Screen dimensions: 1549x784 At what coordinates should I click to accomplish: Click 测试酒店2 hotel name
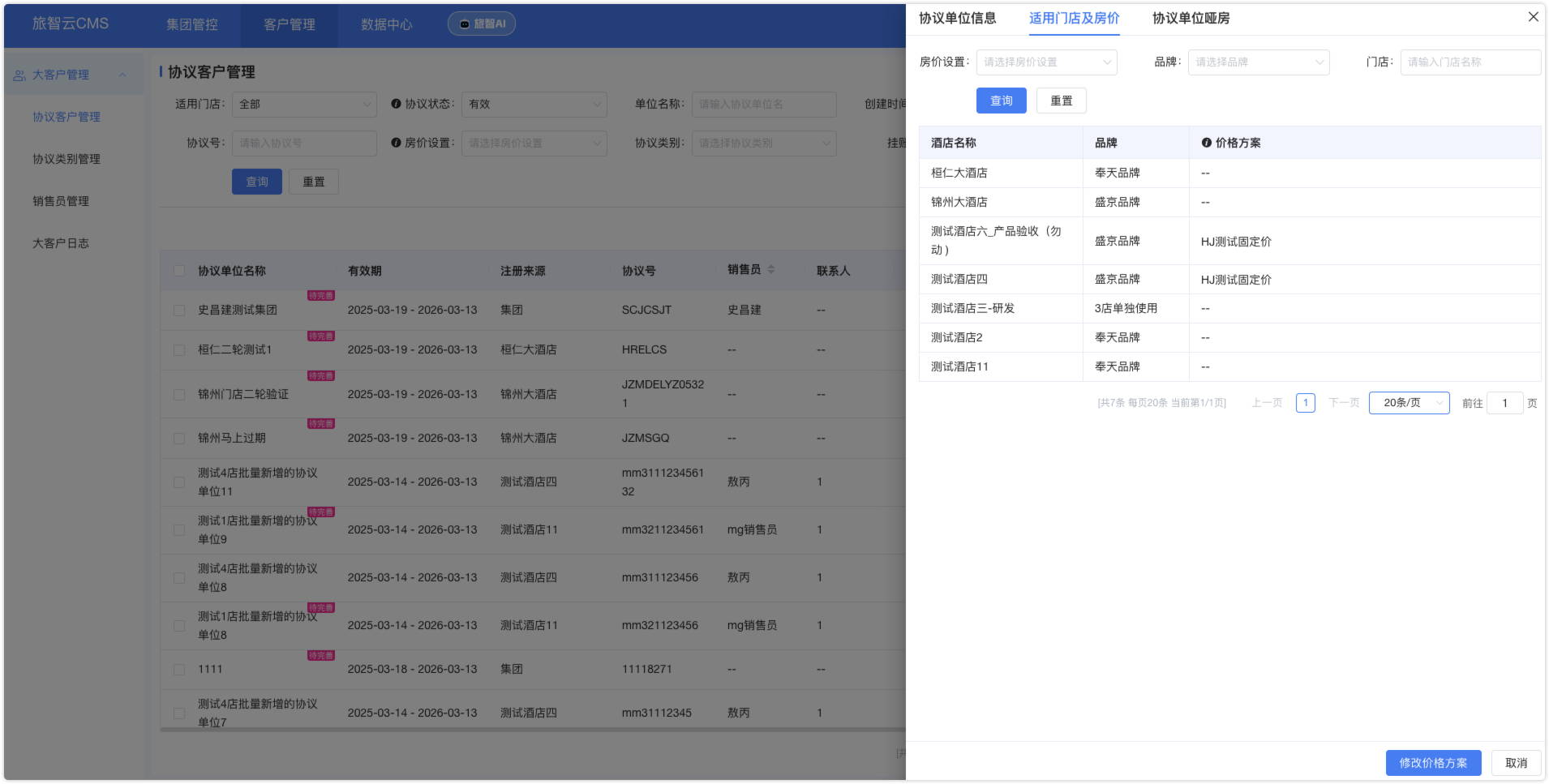point(956,337)
